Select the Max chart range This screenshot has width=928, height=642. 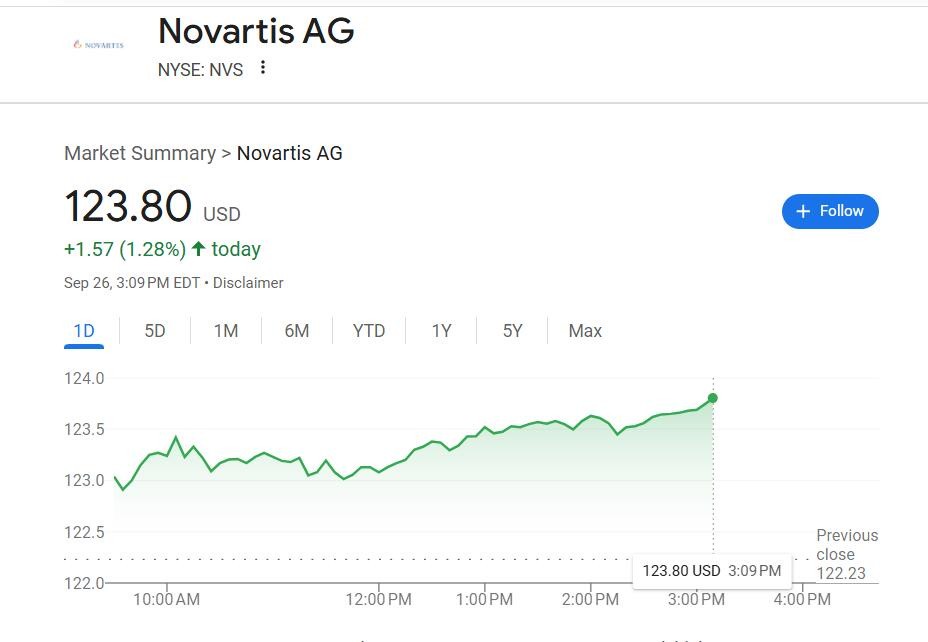coord(585,331)
